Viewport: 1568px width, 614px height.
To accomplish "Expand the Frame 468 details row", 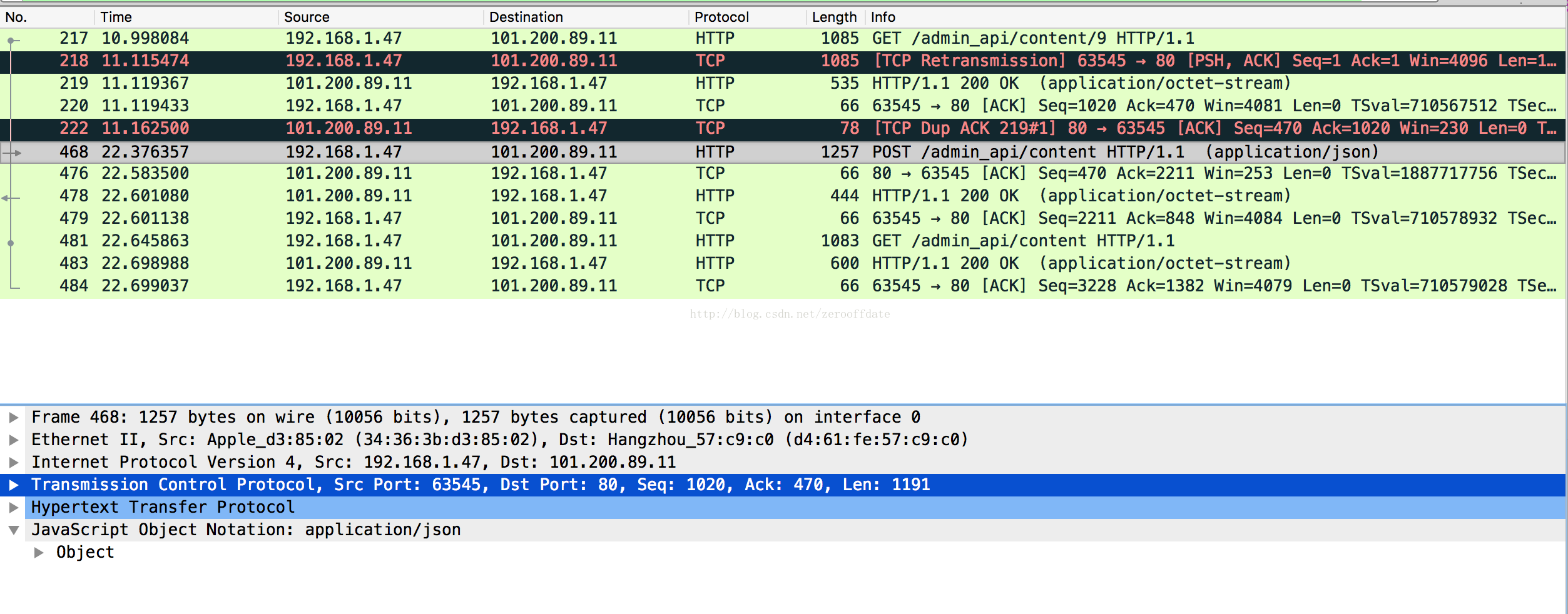I will pos(14,418).
